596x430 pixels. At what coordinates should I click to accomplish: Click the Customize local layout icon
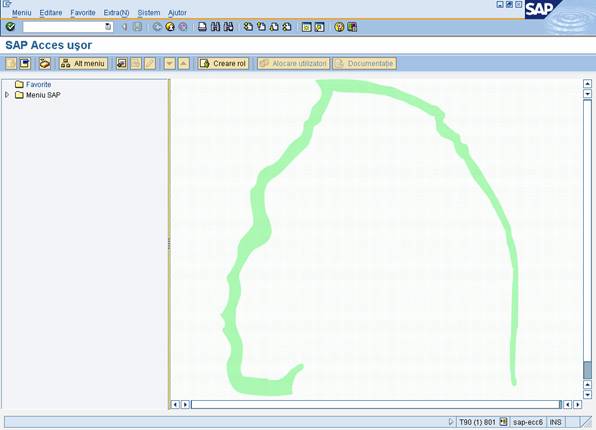pyautogui.click(x=352, y=27)
